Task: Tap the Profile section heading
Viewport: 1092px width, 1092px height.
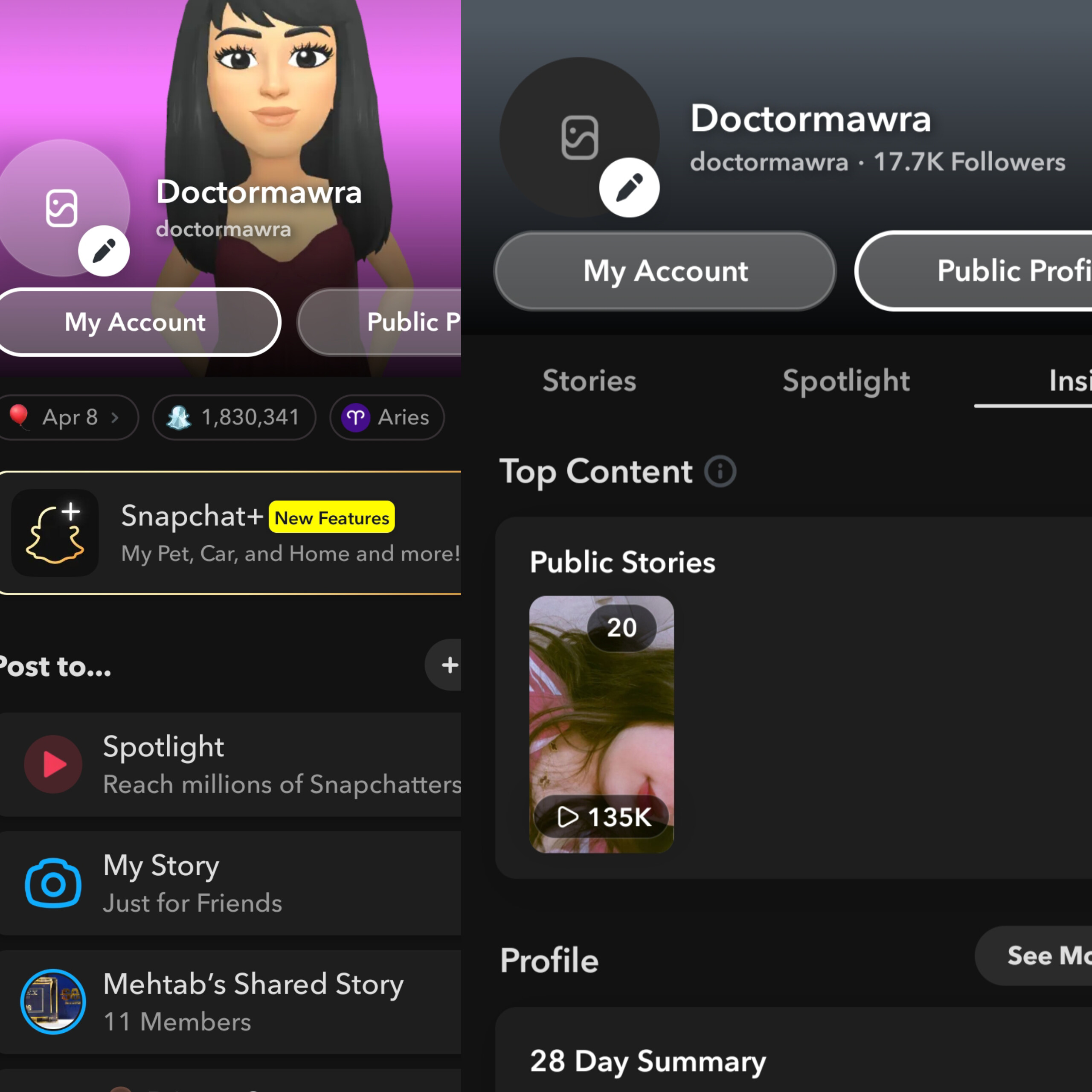Action: (x=549, y=960)
